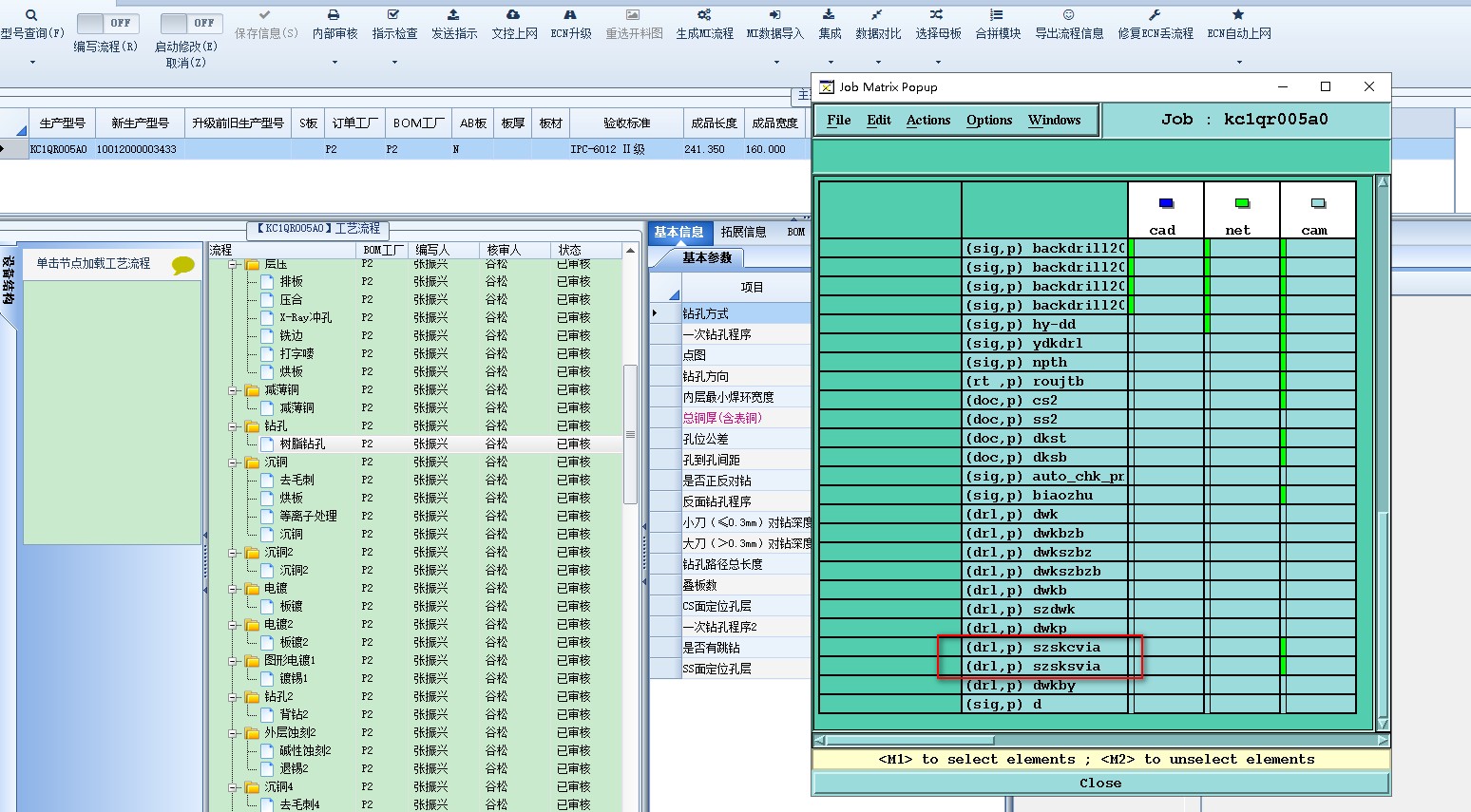Collapse the 减薄铜 folder node
The image size is (1471, 812).
(x=234, y=390)
